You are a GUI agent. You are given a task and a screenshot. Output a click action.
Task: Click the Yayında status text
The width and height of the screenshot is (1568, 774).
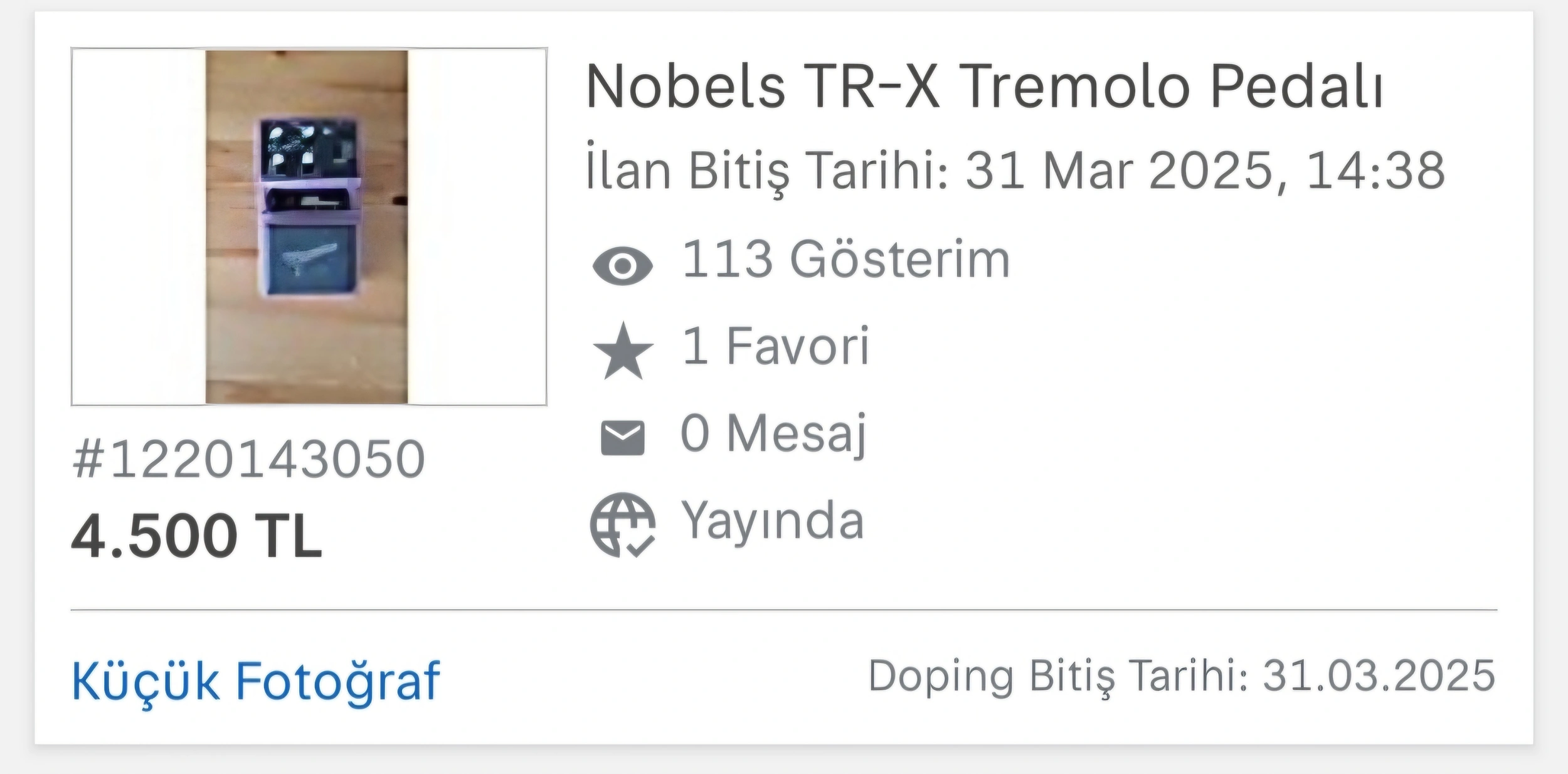point(773,521)
